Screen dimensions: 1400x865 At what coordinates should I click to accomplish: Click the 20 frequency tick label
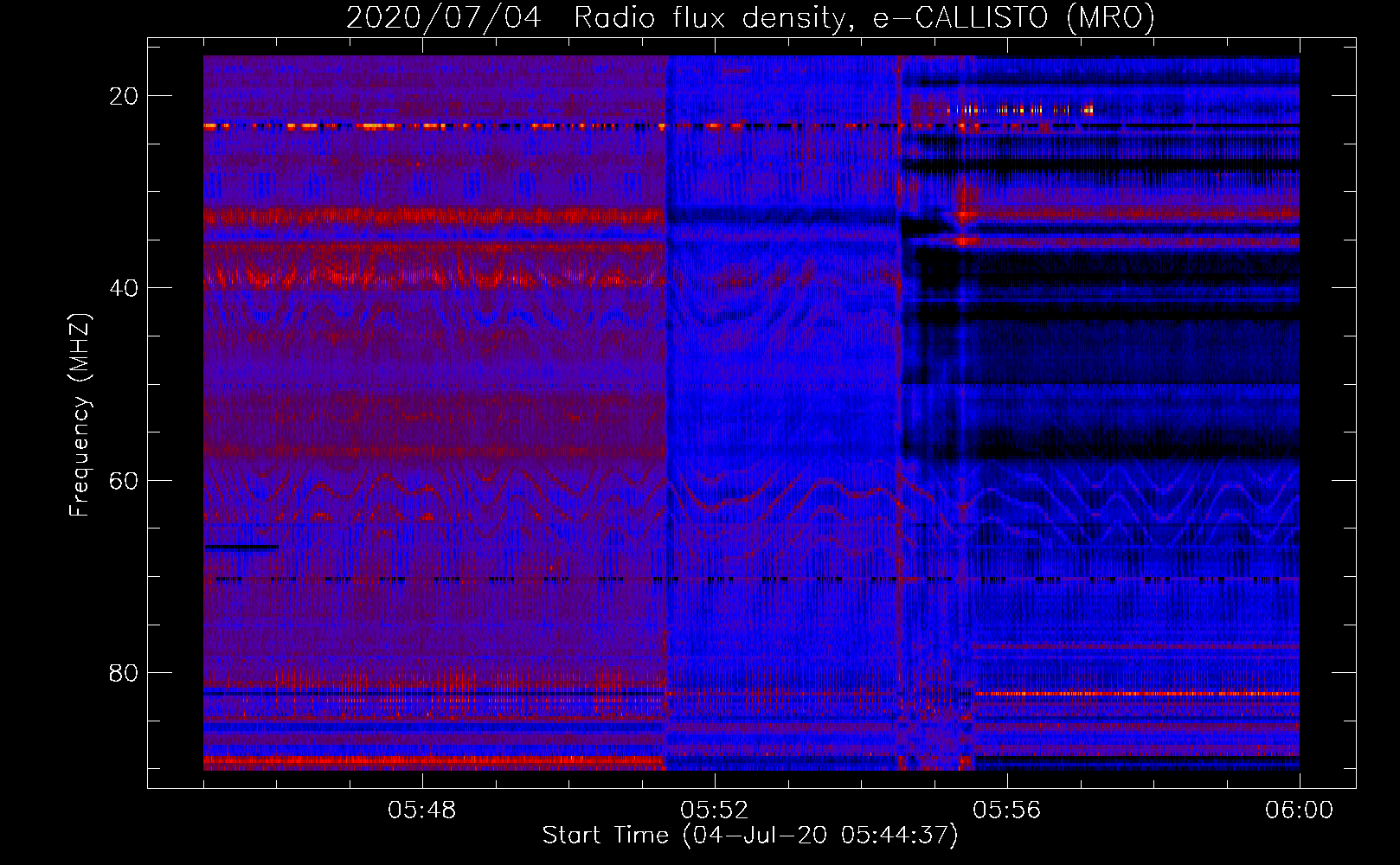pos(124,96)
